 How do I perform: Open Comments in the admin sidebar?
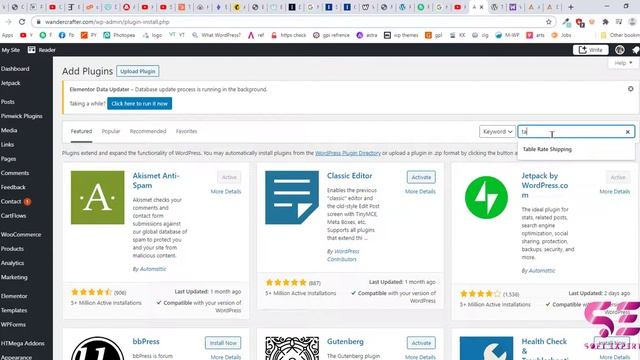tap(15, 173)
